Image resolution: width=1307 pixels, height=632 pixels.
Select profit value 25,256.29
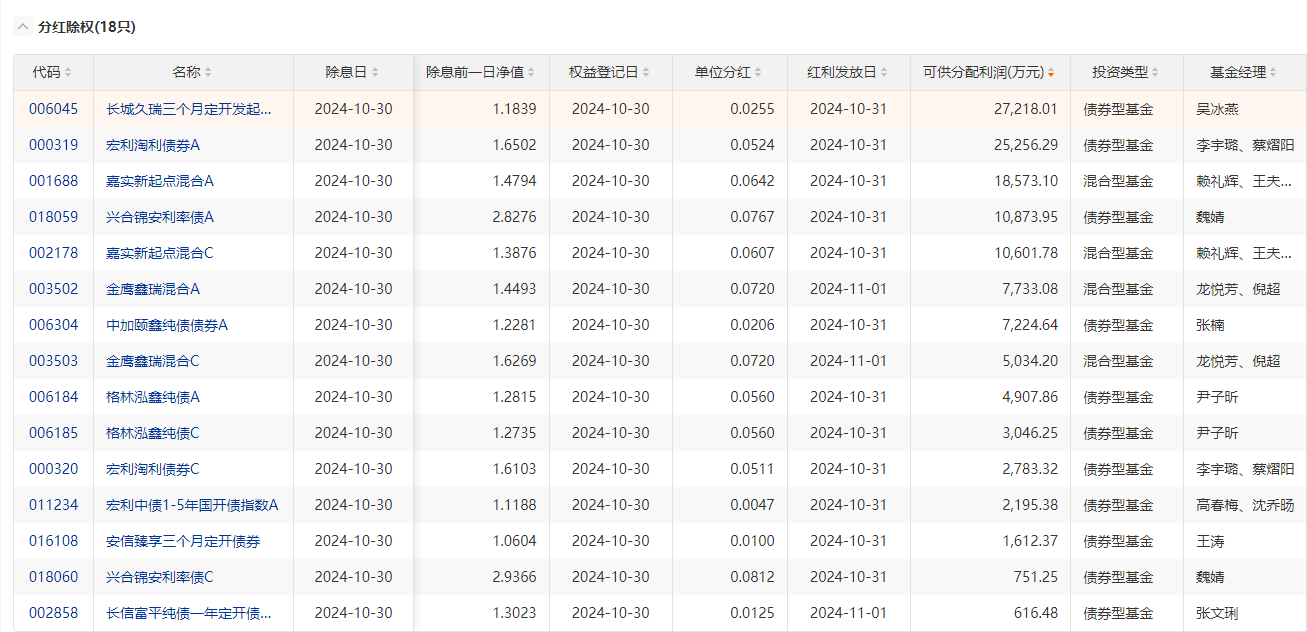pos(1026,145)
